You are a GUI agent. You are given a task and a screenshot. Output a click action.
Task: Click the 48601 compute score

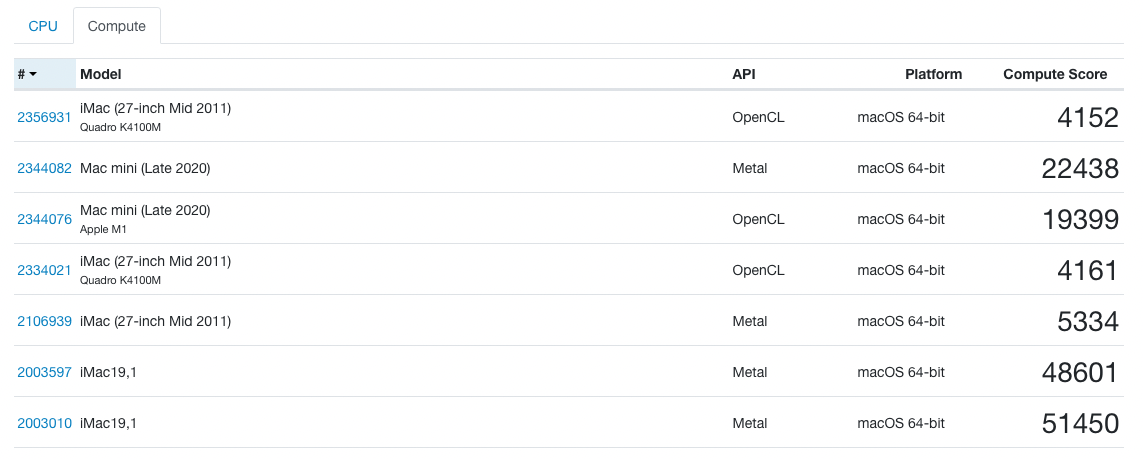(1080, 372)
